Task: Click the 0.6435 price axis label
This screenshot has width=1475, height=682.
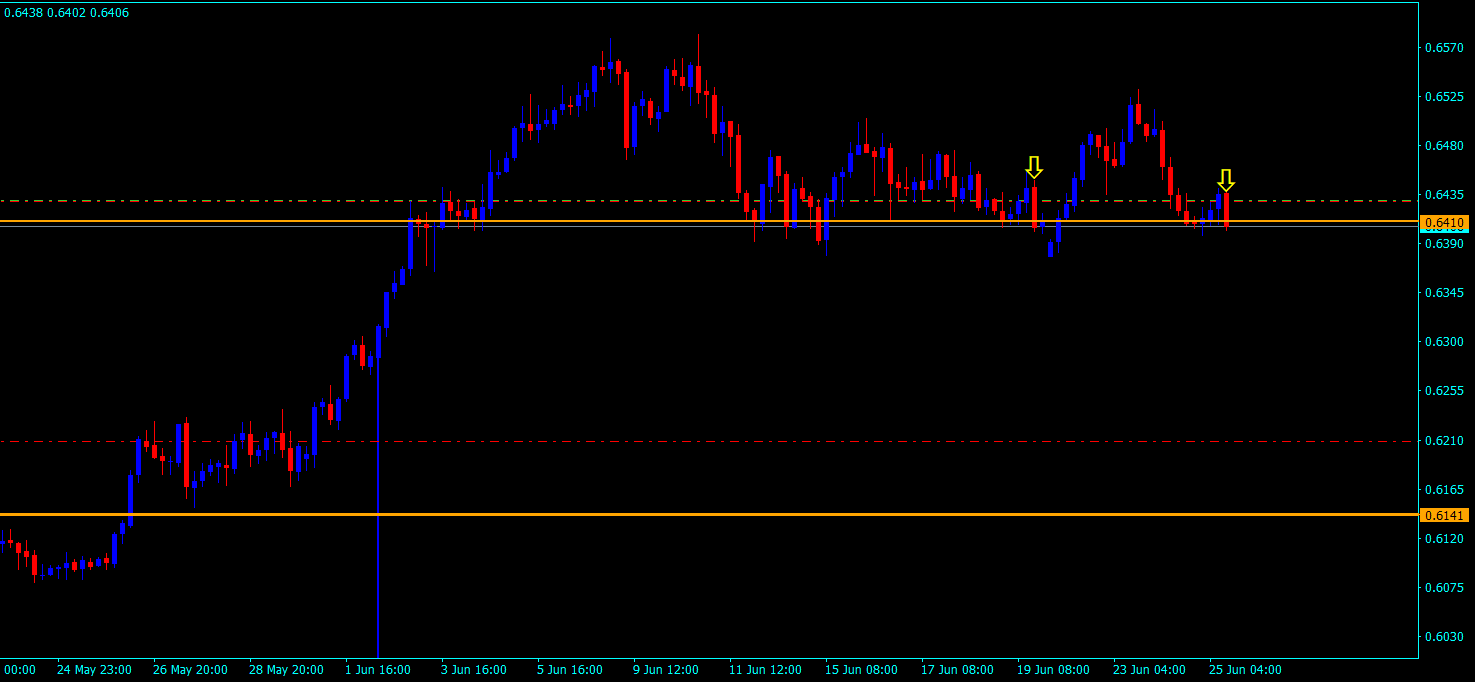Action: [x=1444, y=195]
